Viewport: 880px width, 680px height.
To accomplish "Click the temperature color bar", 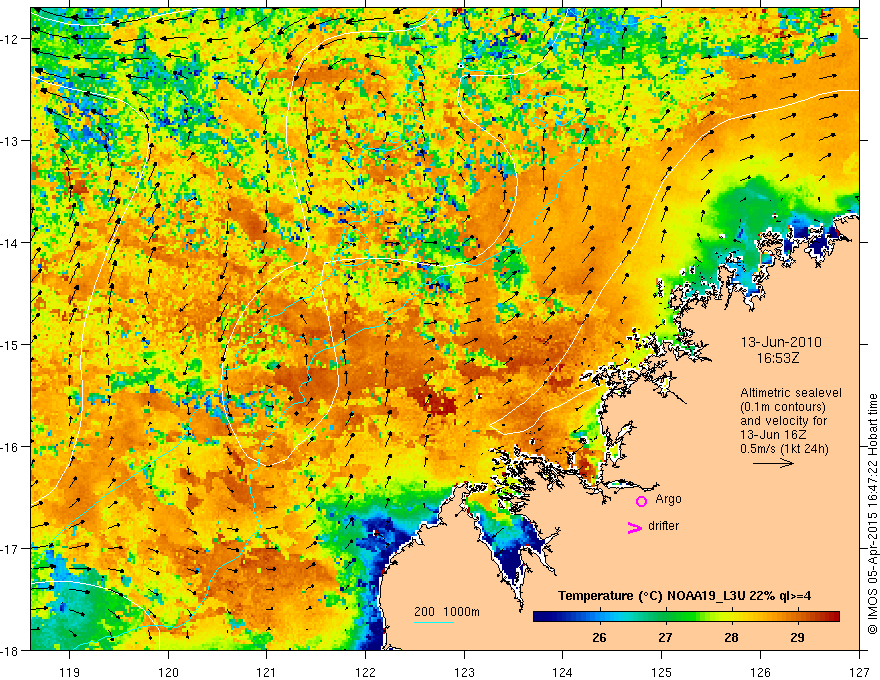I will pyautogui.click(x=686, y=617).
